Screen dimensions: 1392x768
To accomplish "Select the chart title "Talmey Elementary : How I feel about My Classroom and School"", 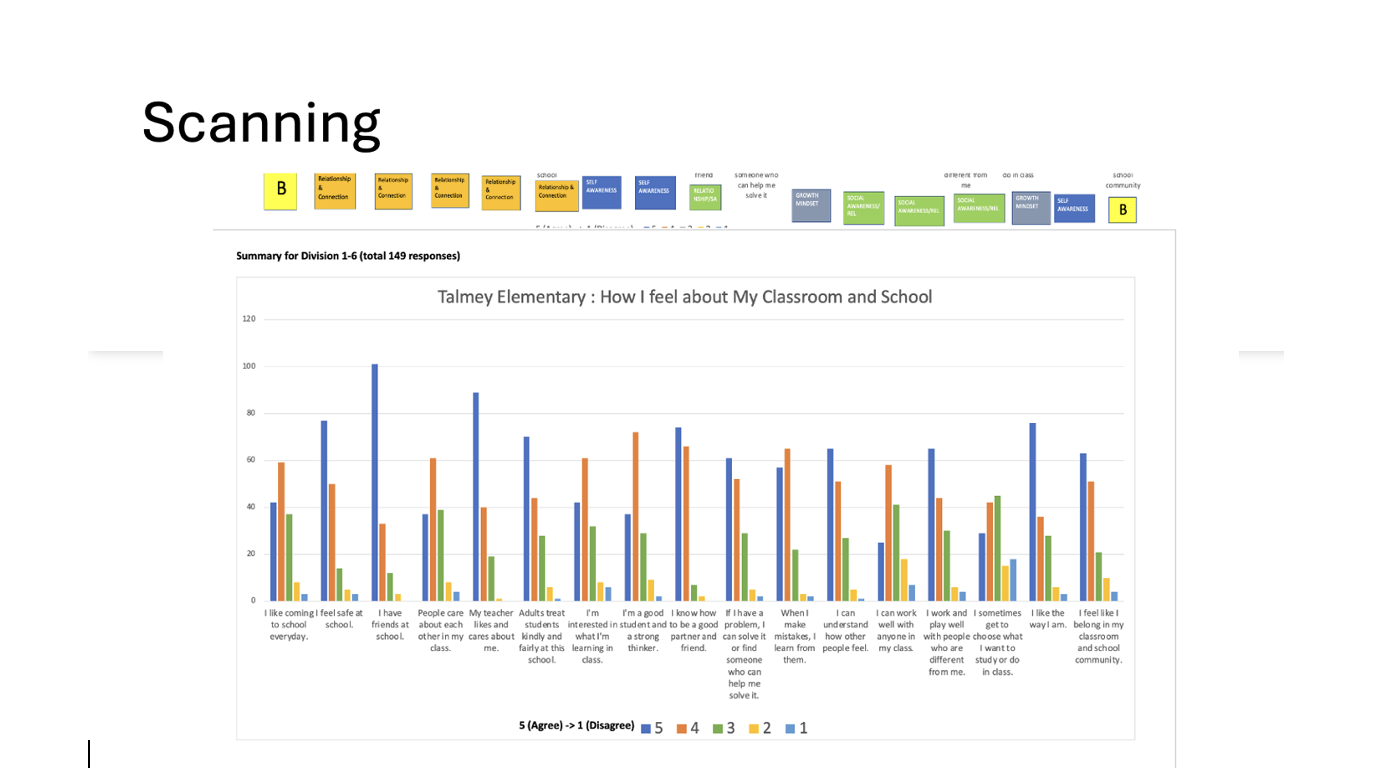I will (x=685, y=297).
